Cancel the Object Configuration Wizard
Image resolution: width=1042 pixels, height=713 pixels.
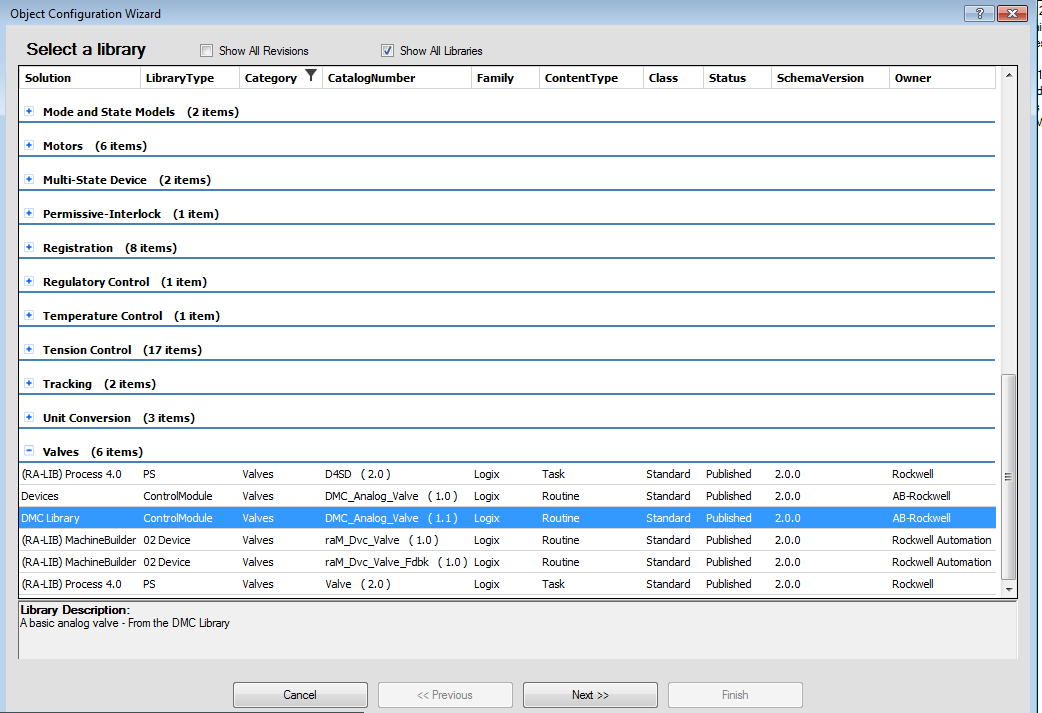click(300, 694)
